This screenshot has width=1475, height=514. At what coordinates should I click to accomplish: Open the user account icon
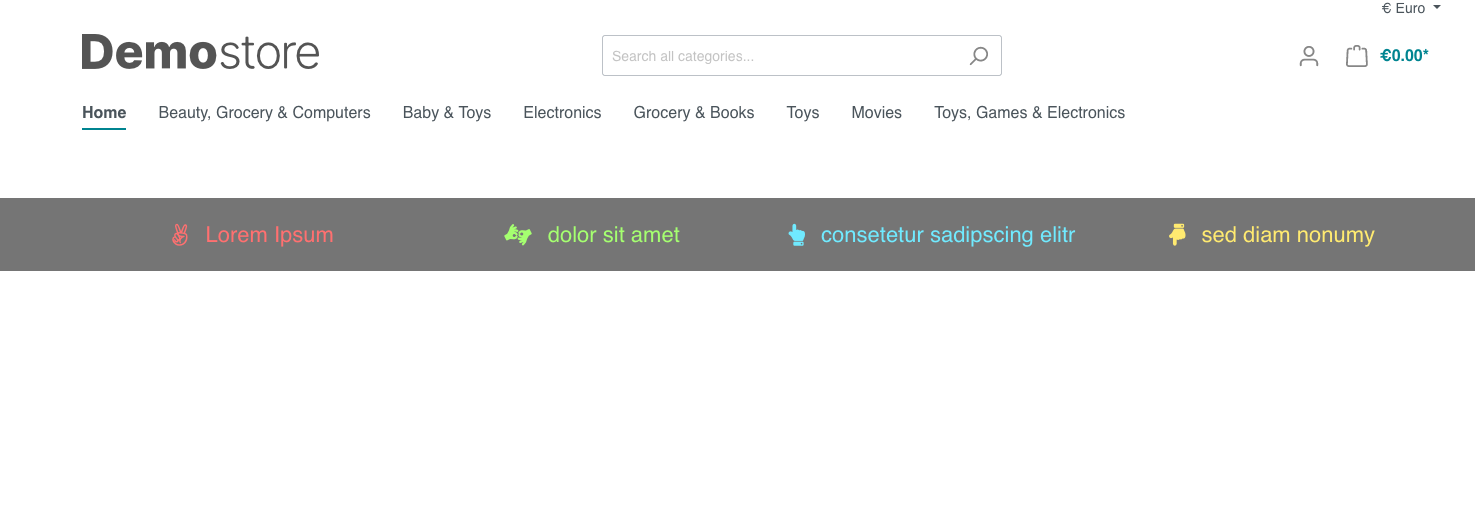click(x=1309, y=56)
